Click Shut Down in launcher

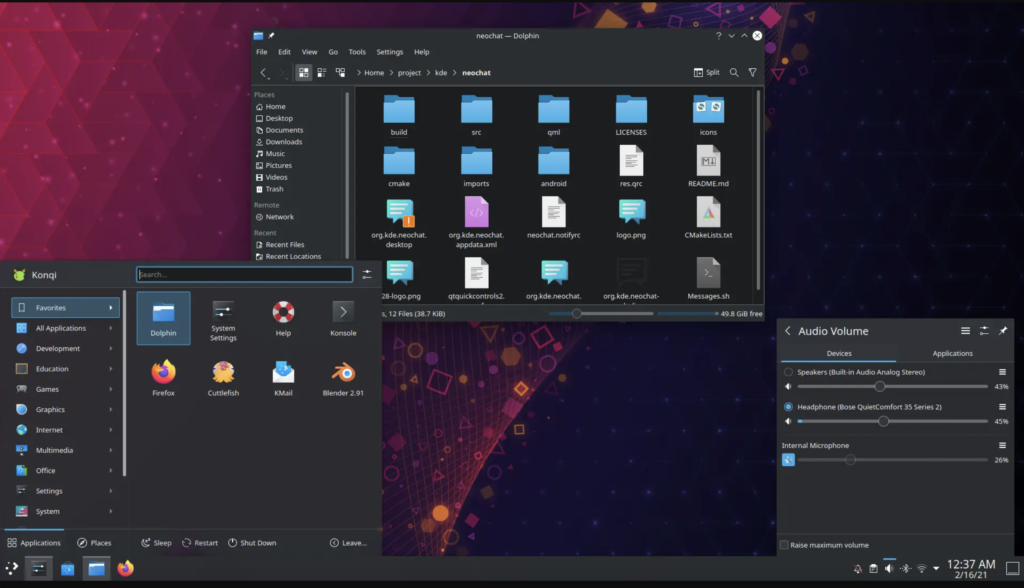tap(252, 543)
